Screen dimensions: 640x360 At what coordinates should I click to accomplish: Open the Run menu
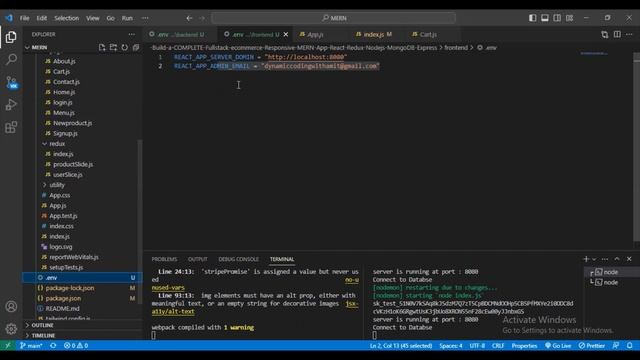click(x=127, y=18)
